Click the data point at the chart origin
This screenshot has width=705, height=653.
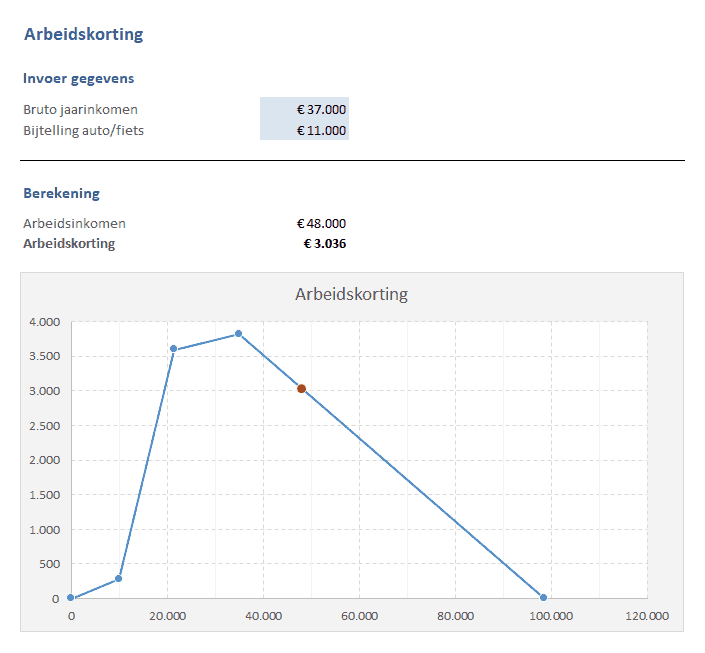[71, 598]
